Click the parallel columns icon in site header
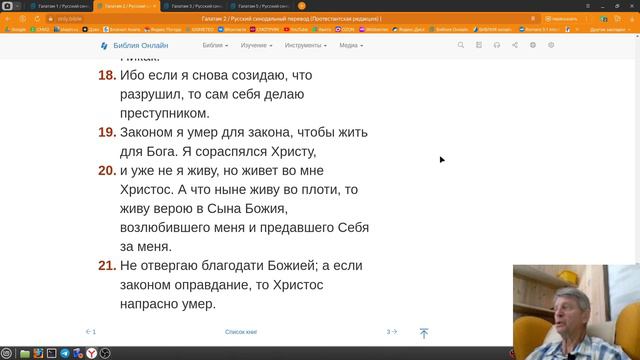The width and height of the screenshot is (640, 360). pos(479,45)
